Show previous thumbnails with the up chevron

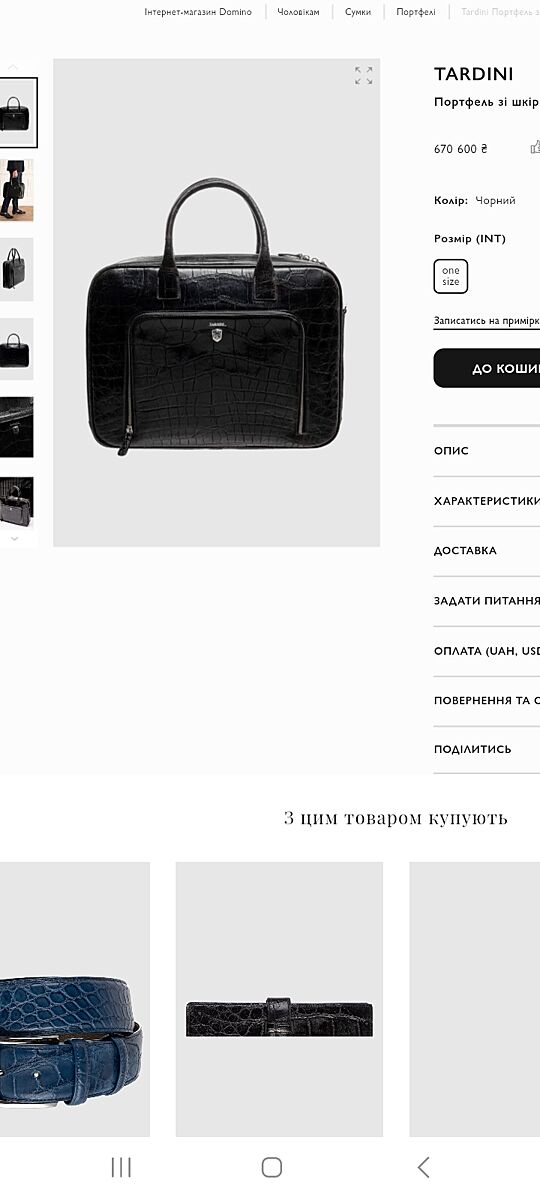click(x=13, y=67)
